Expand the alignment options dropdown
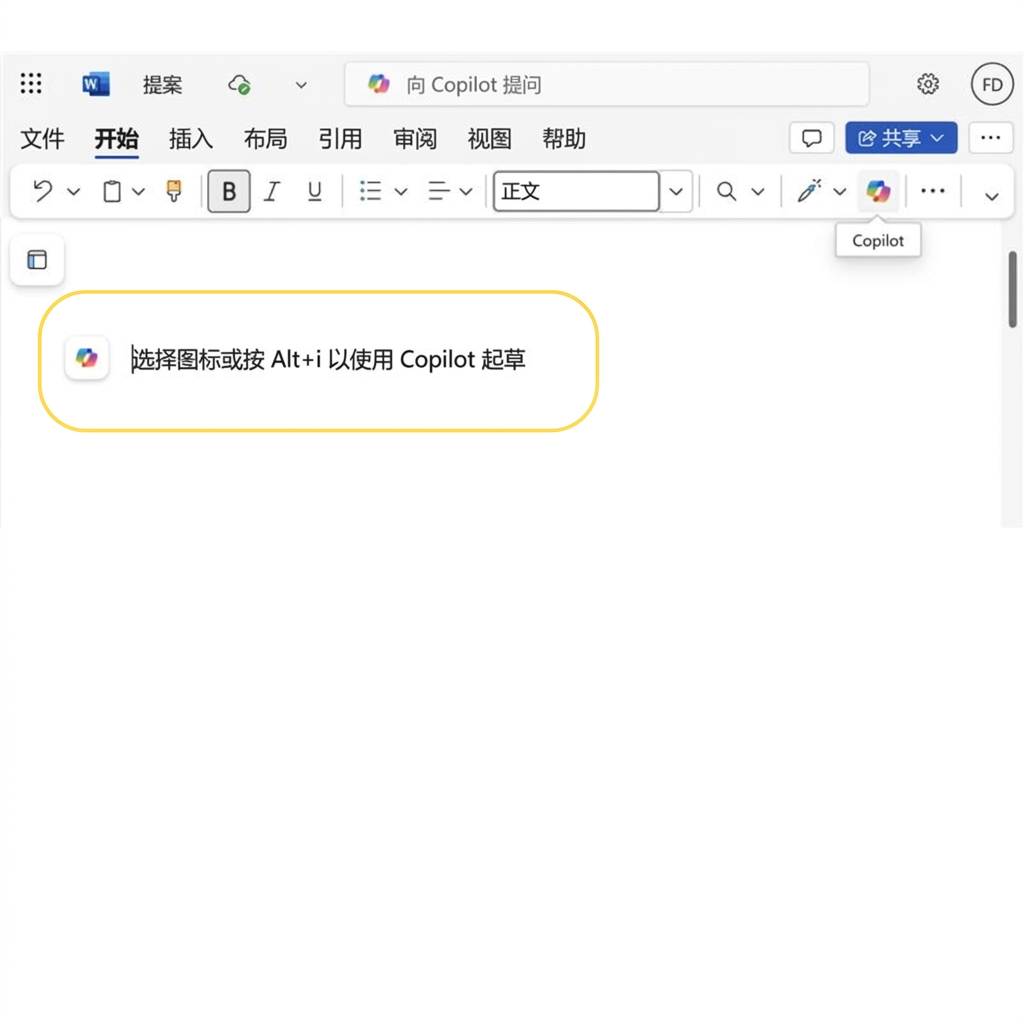This screenshot has width=1024, height=1024. tap(466, 192)
